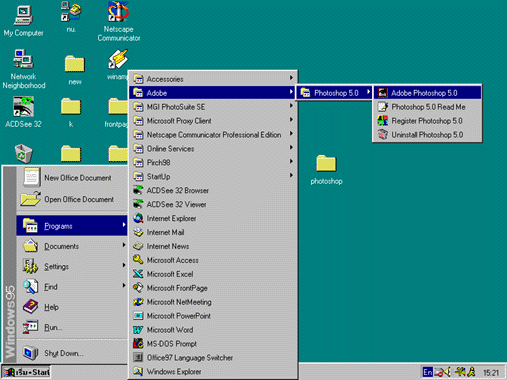The height and width of the screenshot is (380, 507).
Task: Select Open Office Document
Action: [x=72, y=199]
